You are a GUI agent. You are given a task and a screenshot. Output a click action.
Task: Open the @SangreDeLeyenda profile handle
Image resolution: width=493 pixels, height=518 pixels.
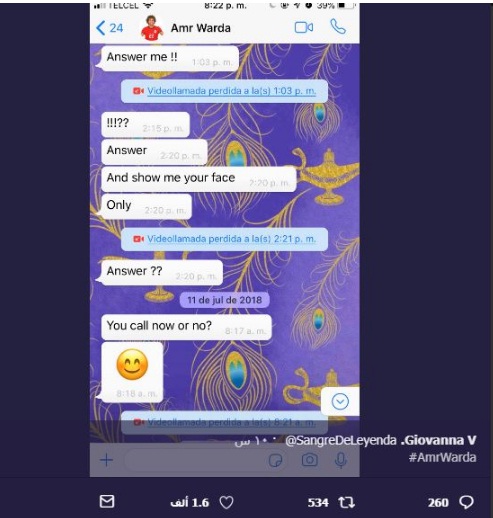click(341, 440)
